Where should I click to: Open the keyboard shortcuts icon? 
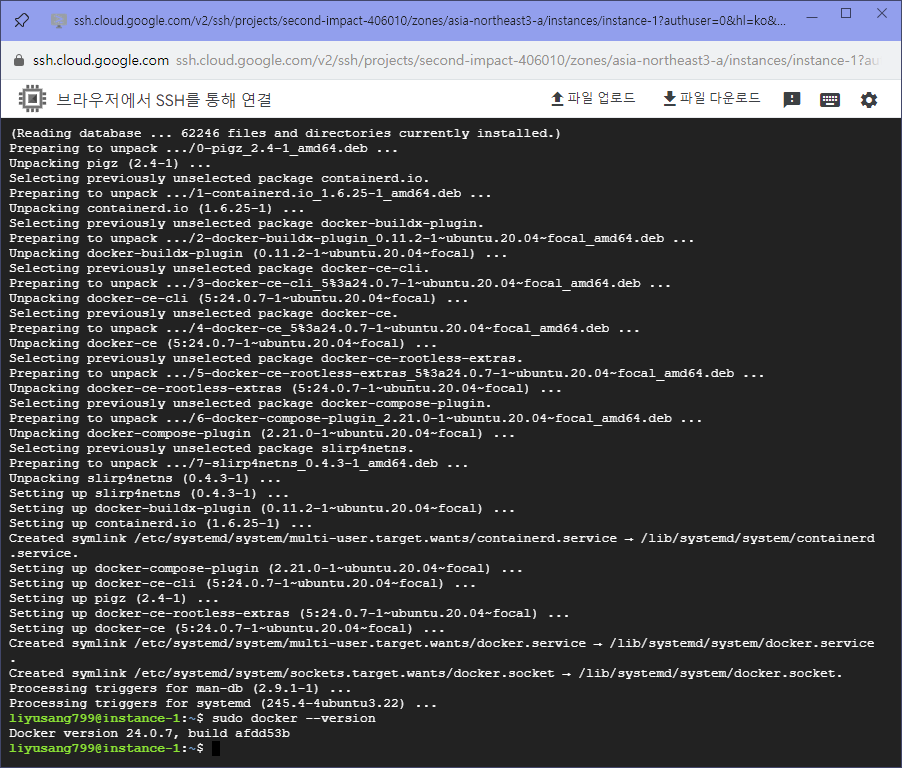click(830, 100)
